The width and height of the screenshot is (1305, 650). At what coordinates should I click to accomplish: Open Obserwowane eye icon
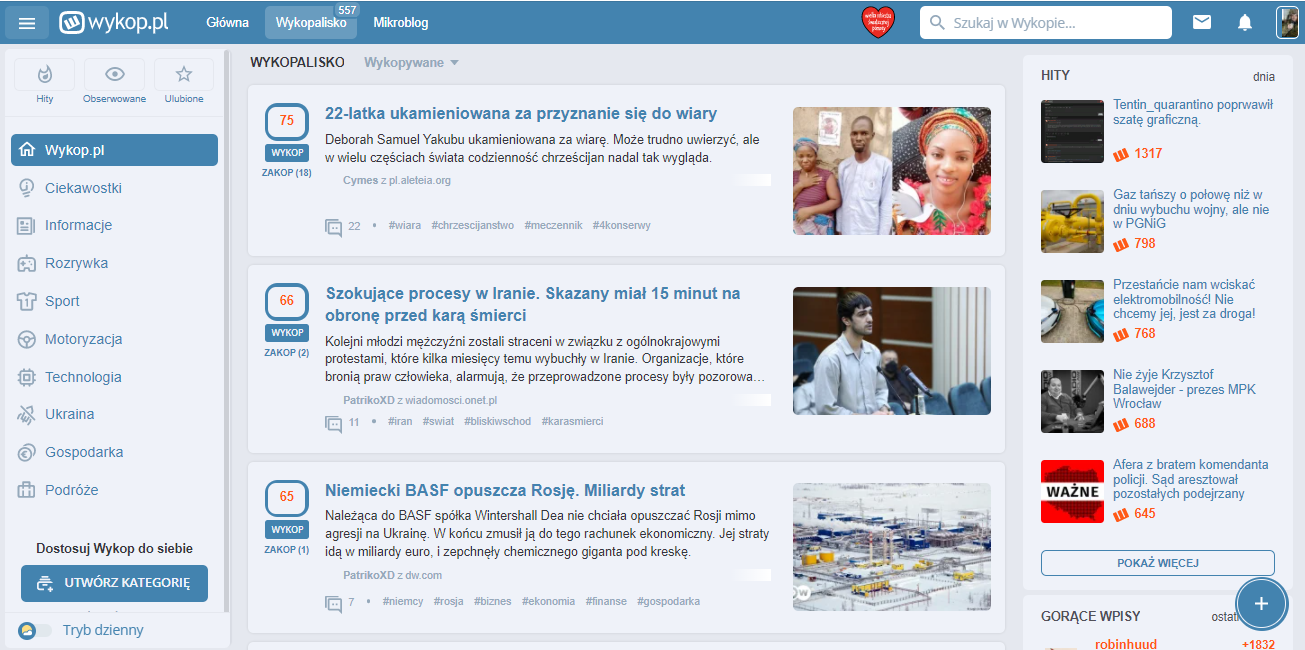[x=114, y=75]
